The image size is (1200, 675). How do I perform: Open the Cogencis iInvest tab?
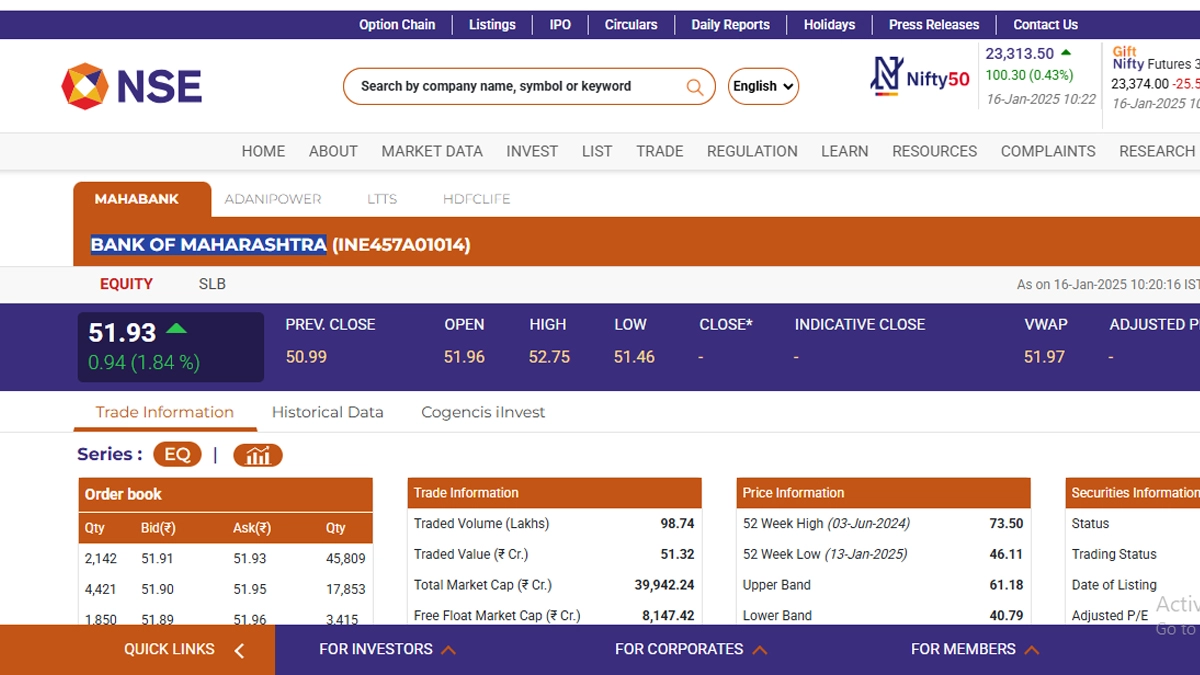tap(483, 412)
